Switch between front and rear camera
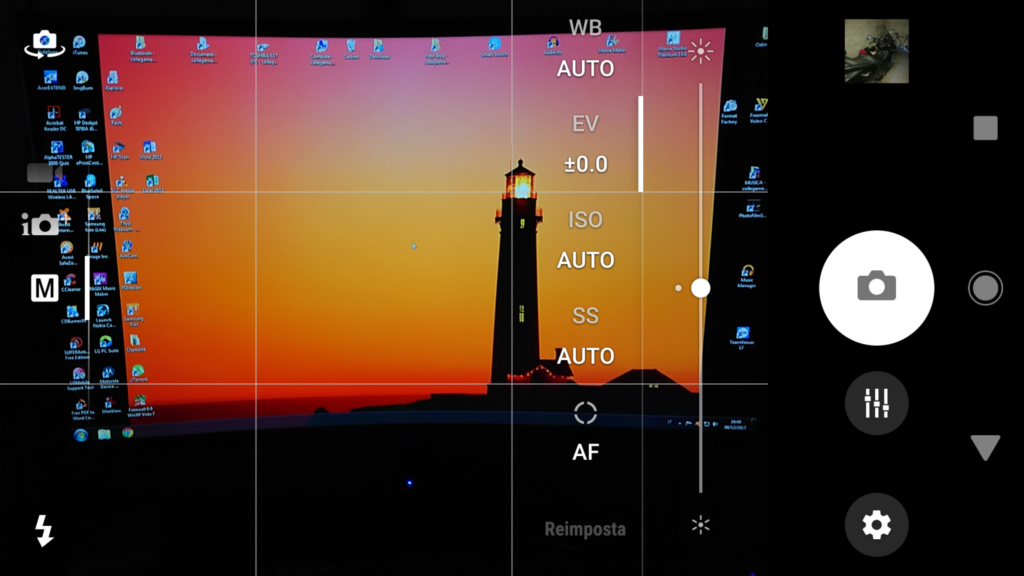Viewport: 1024px width, 576px height. click(x=44, y=43)
